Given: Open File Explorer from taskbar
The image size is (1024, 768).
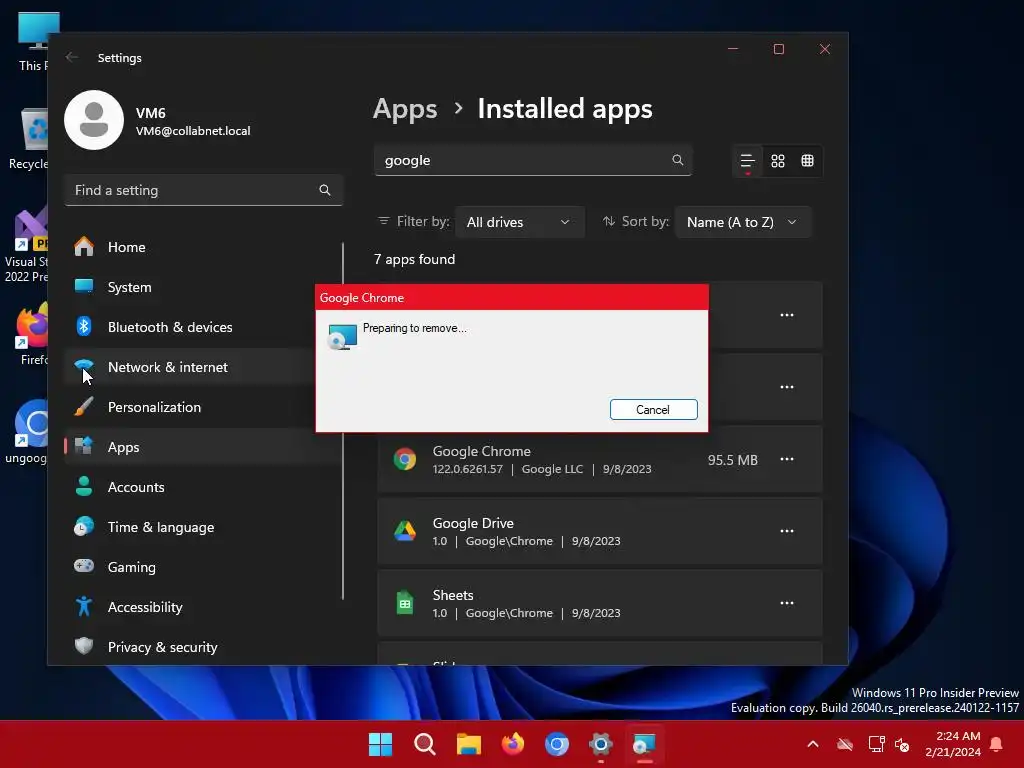Looking at the screenshot, I should point(468,744).
